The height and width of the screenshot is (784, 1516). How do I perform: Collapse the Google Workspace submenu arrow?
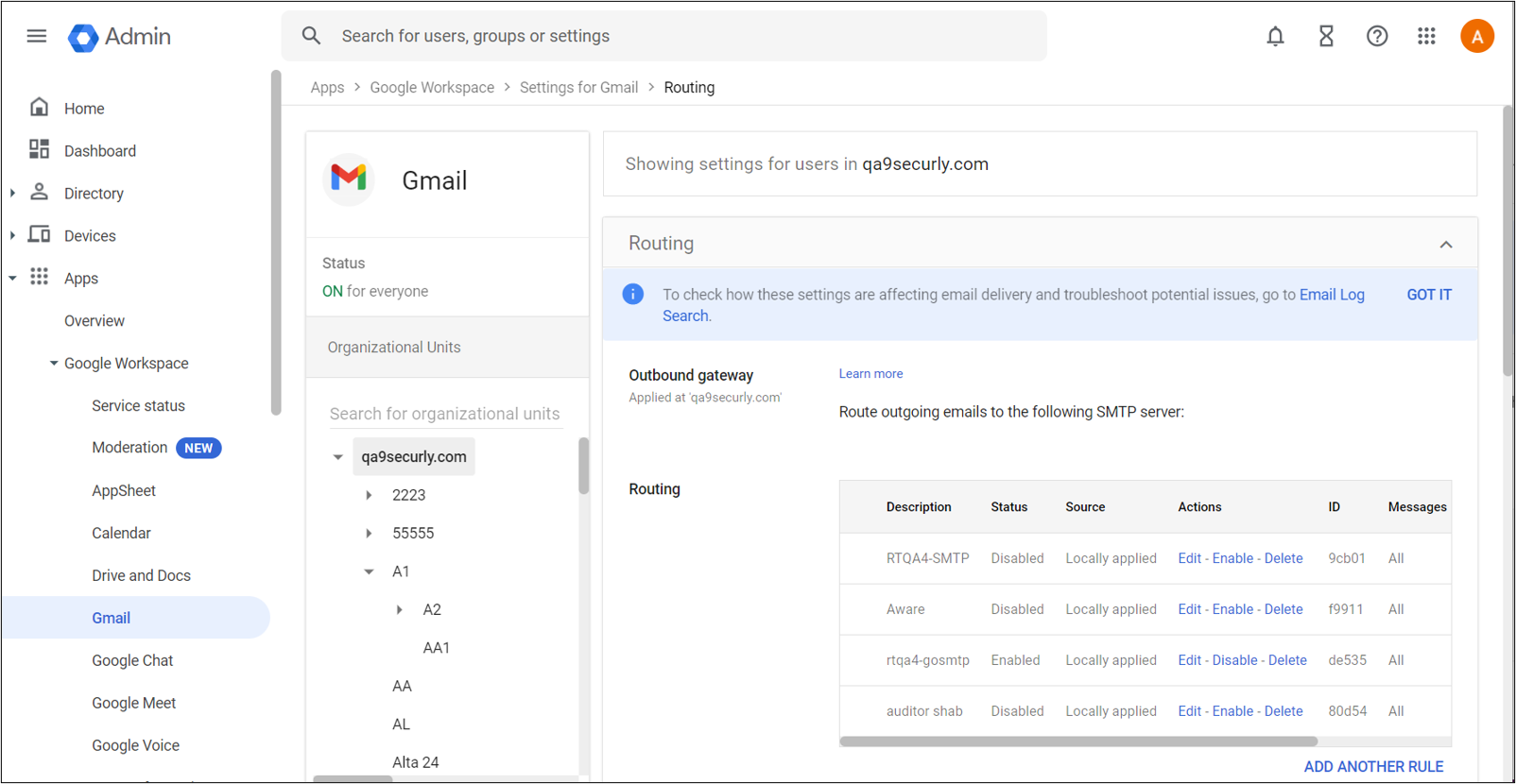53,363
